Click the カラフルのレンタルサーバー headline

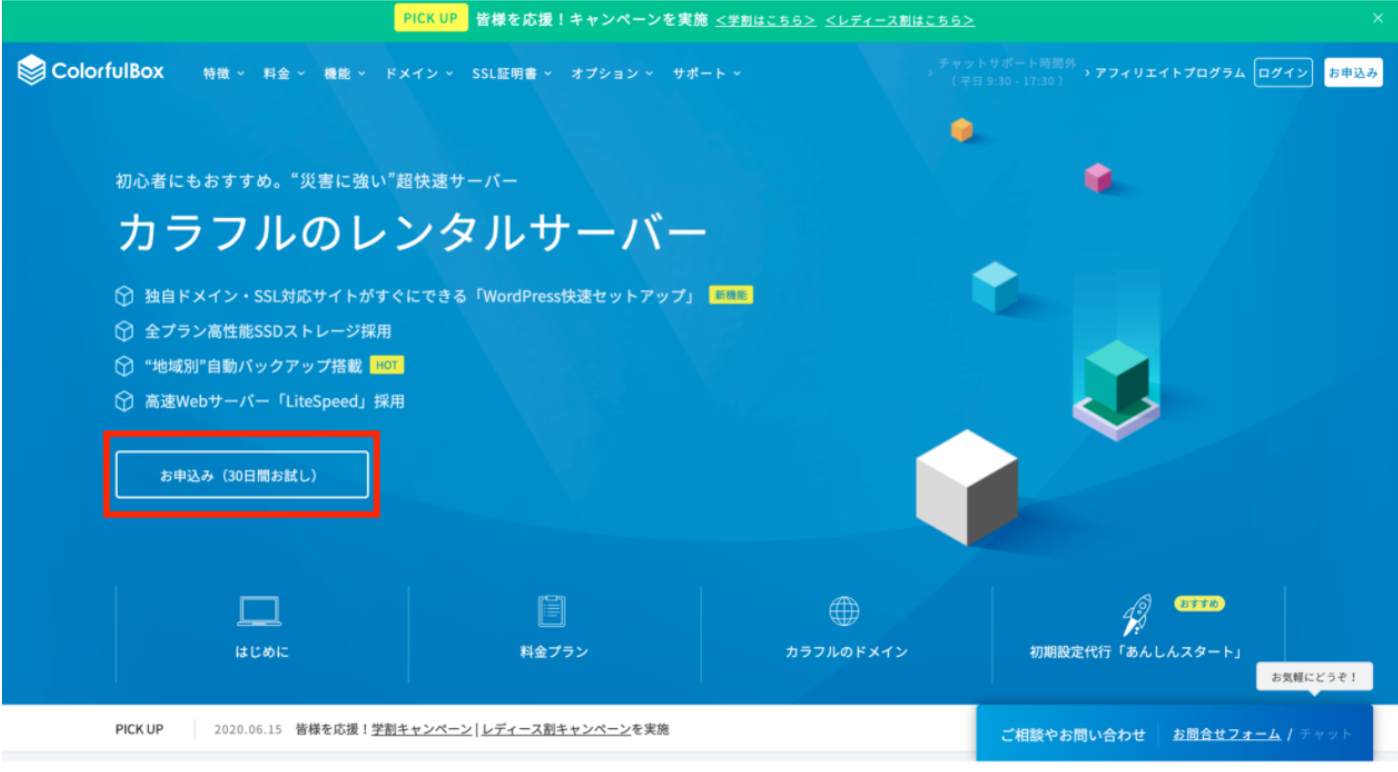[412, 233]
